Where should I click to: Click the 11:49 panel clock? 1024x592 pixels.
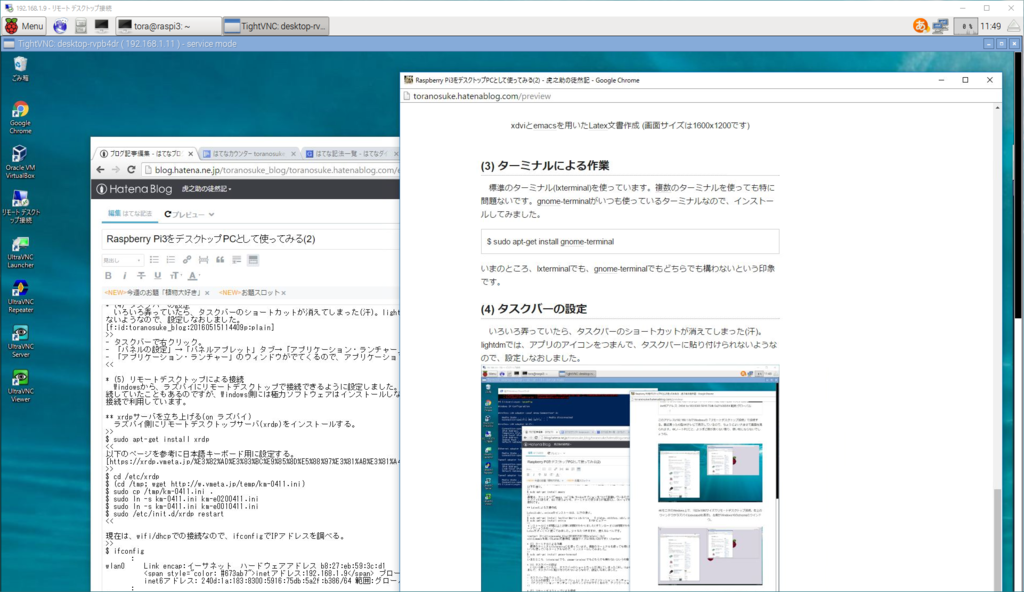991,26
